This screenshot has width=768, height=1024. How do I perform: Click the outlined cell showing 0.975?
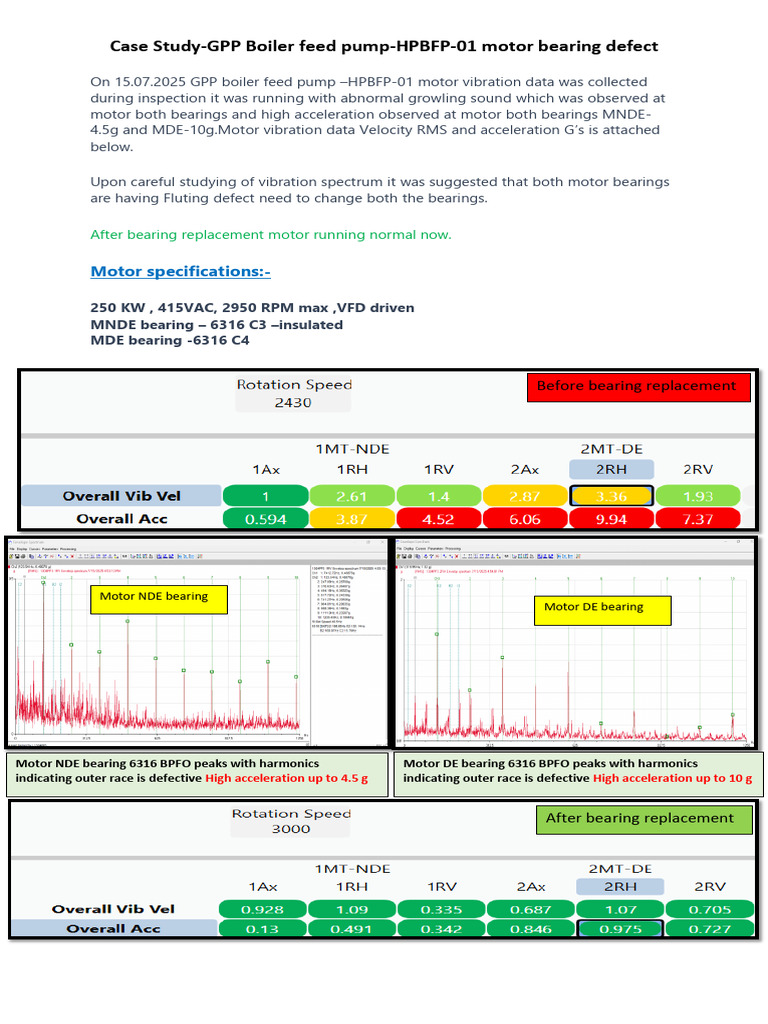tap(620, 929)
